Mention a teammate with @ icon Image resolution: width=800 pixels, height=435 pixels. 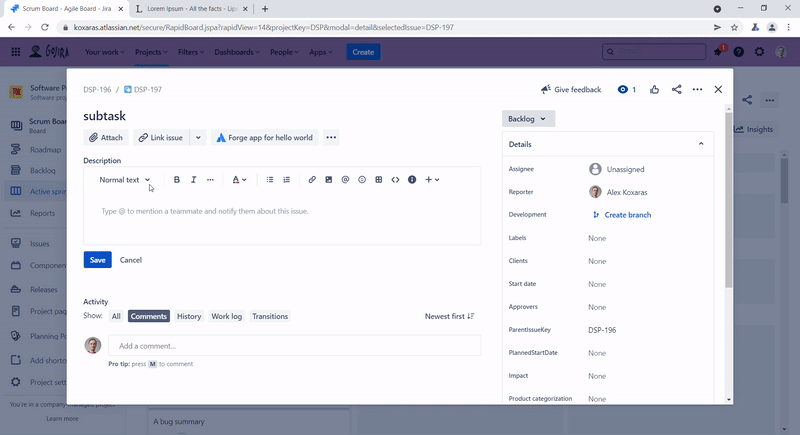[x=345, y=180]
